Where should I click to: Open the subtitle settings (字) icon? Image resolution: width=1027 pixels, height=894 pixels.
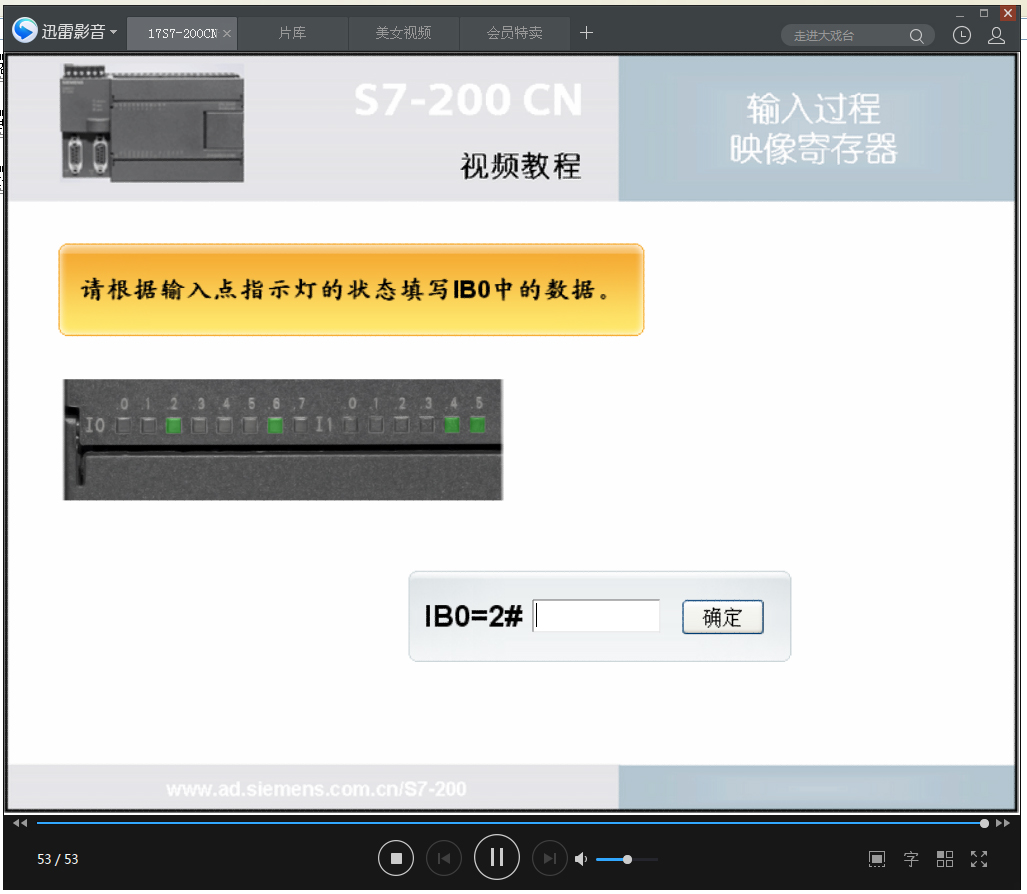[911, 859]
